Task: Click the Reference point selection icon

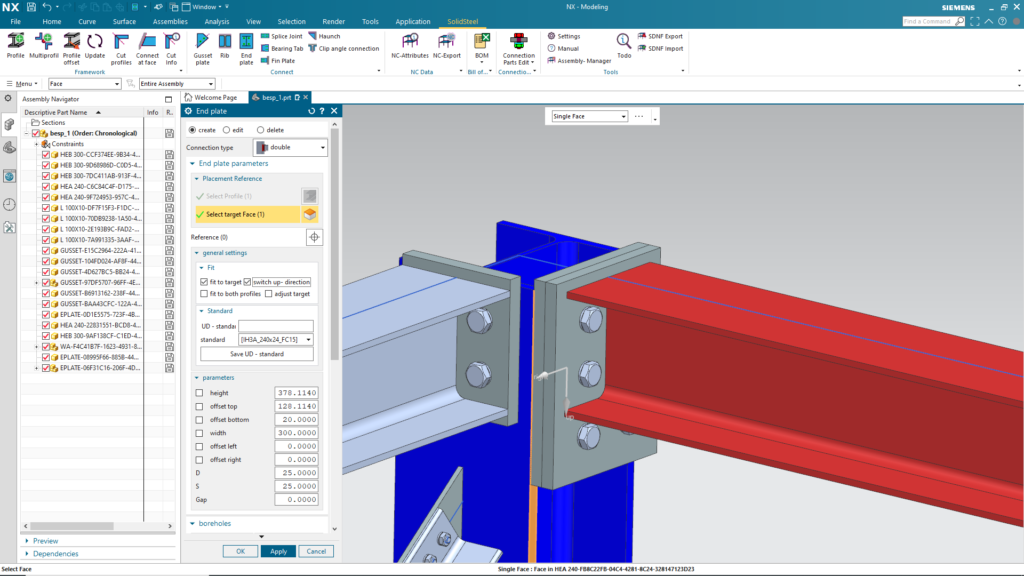Action: [x=314, y=237]
